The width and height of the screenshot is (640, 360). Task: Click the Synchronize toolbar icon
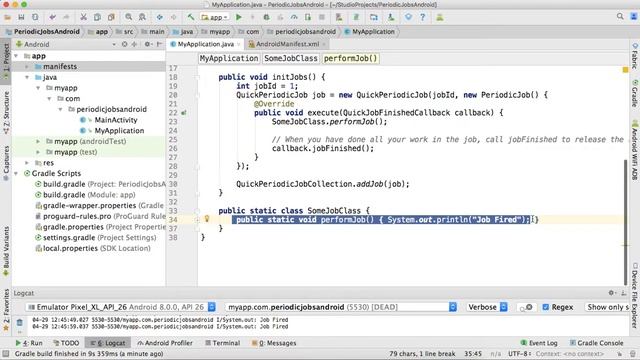[35, 17]
